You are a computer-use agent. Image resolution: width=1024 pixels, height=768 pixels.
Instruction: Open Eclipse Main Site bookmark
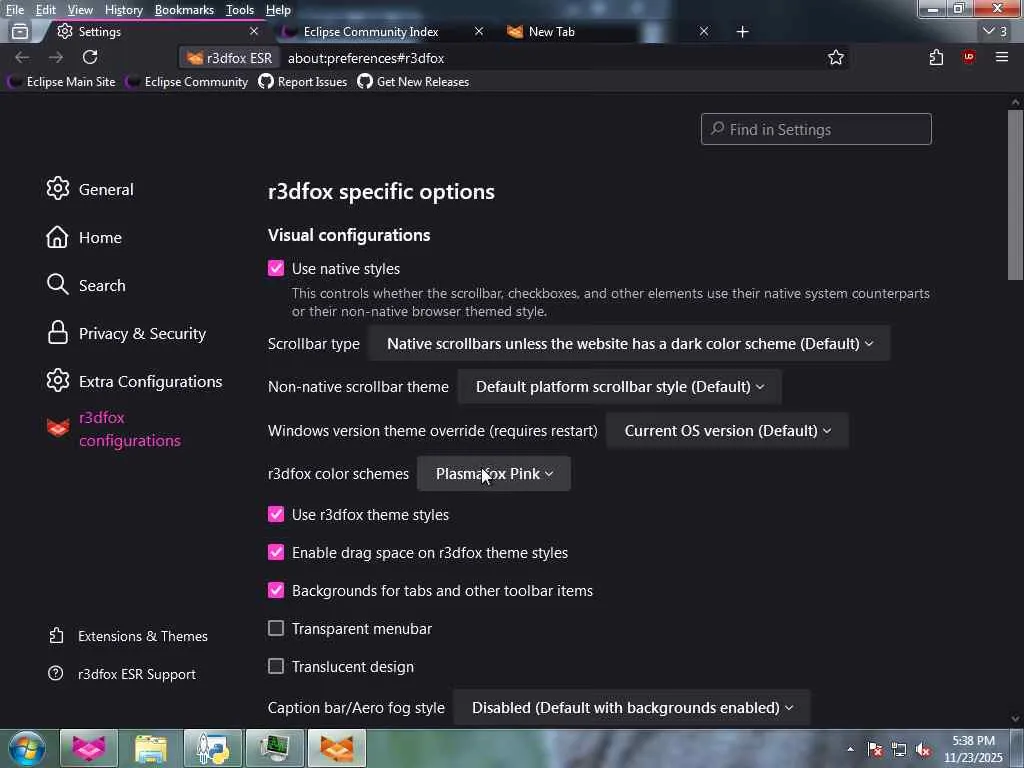(62, 82)
